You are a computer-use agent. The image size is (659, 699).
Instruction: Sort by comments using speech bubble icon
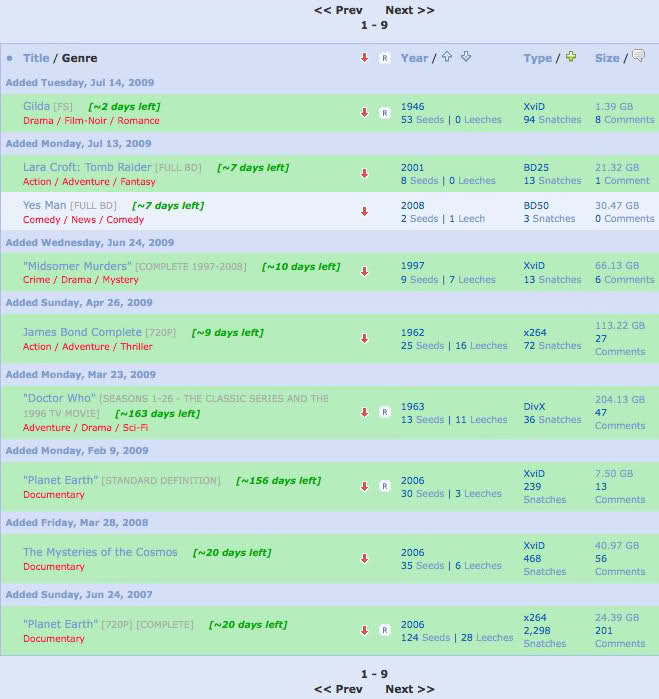tap(638, 56)
